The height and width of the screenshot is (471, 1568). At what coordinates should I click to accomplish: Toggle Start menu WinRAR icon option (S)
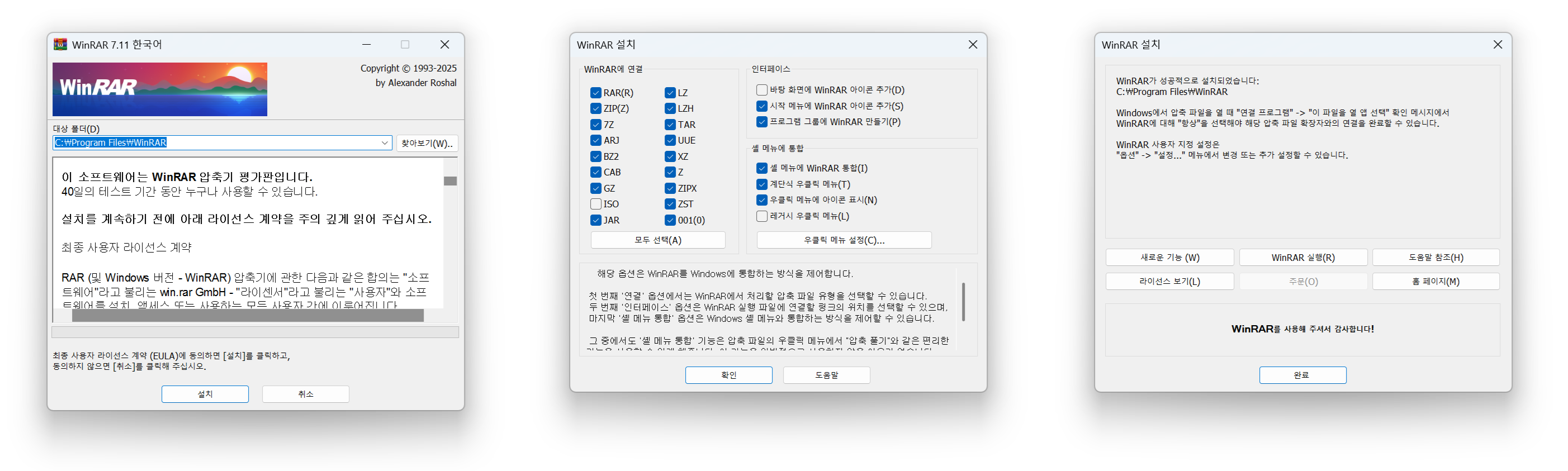tap(761, 106)
